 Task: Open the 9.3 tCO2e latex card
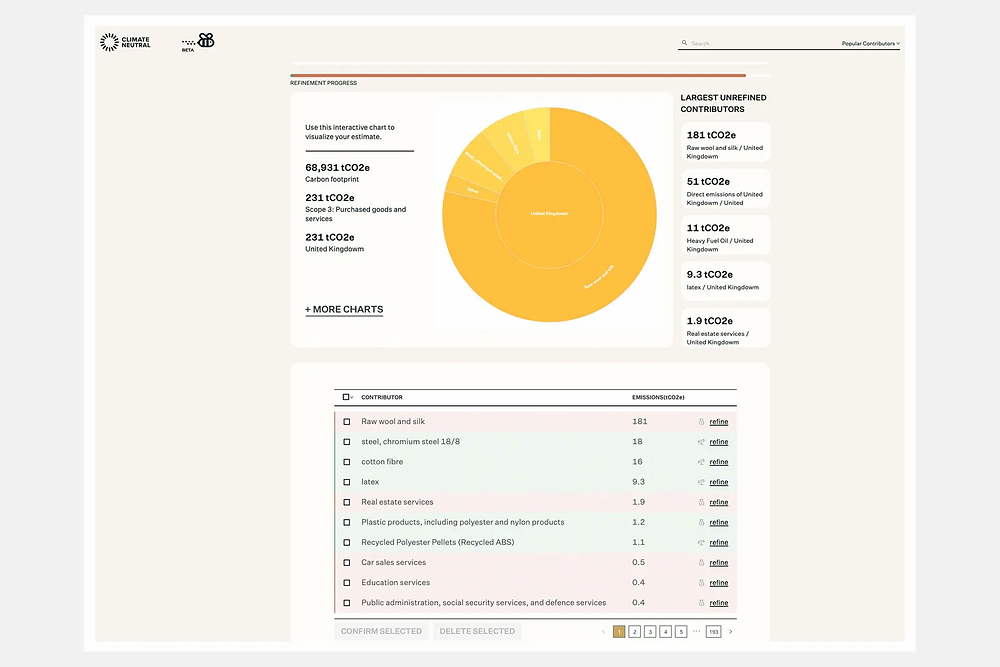pyautogui.click(x=725, y=281)
